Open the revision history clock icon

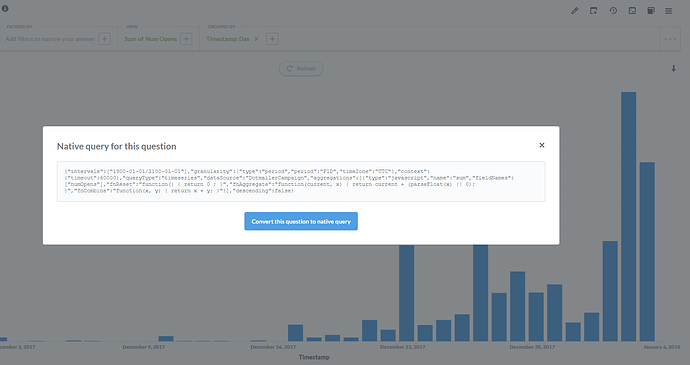click(x=613, y=11)
